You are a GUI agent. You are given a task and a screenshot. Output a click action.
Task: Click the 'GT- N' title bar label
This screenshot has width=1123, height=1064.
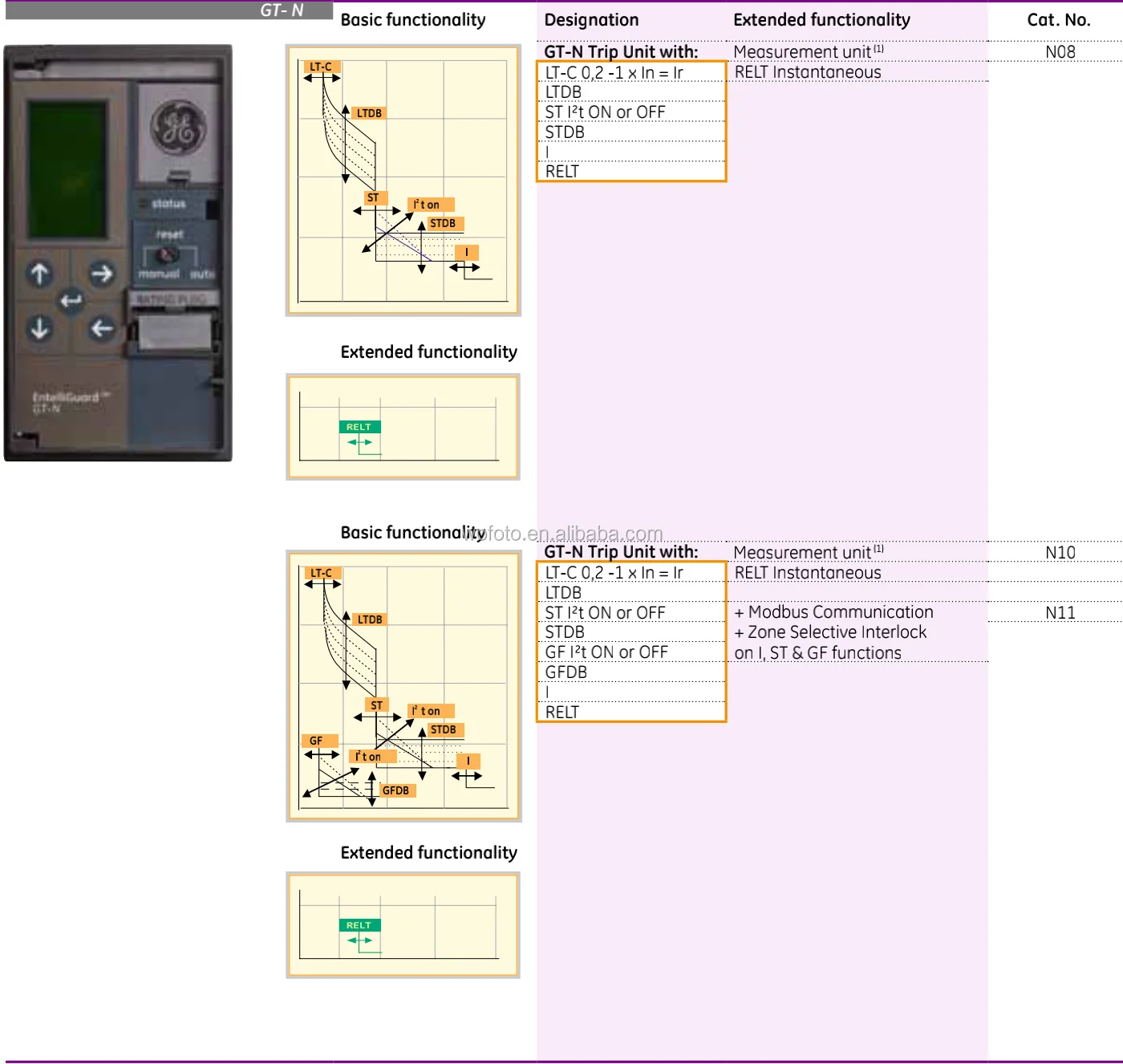[282, 10]
